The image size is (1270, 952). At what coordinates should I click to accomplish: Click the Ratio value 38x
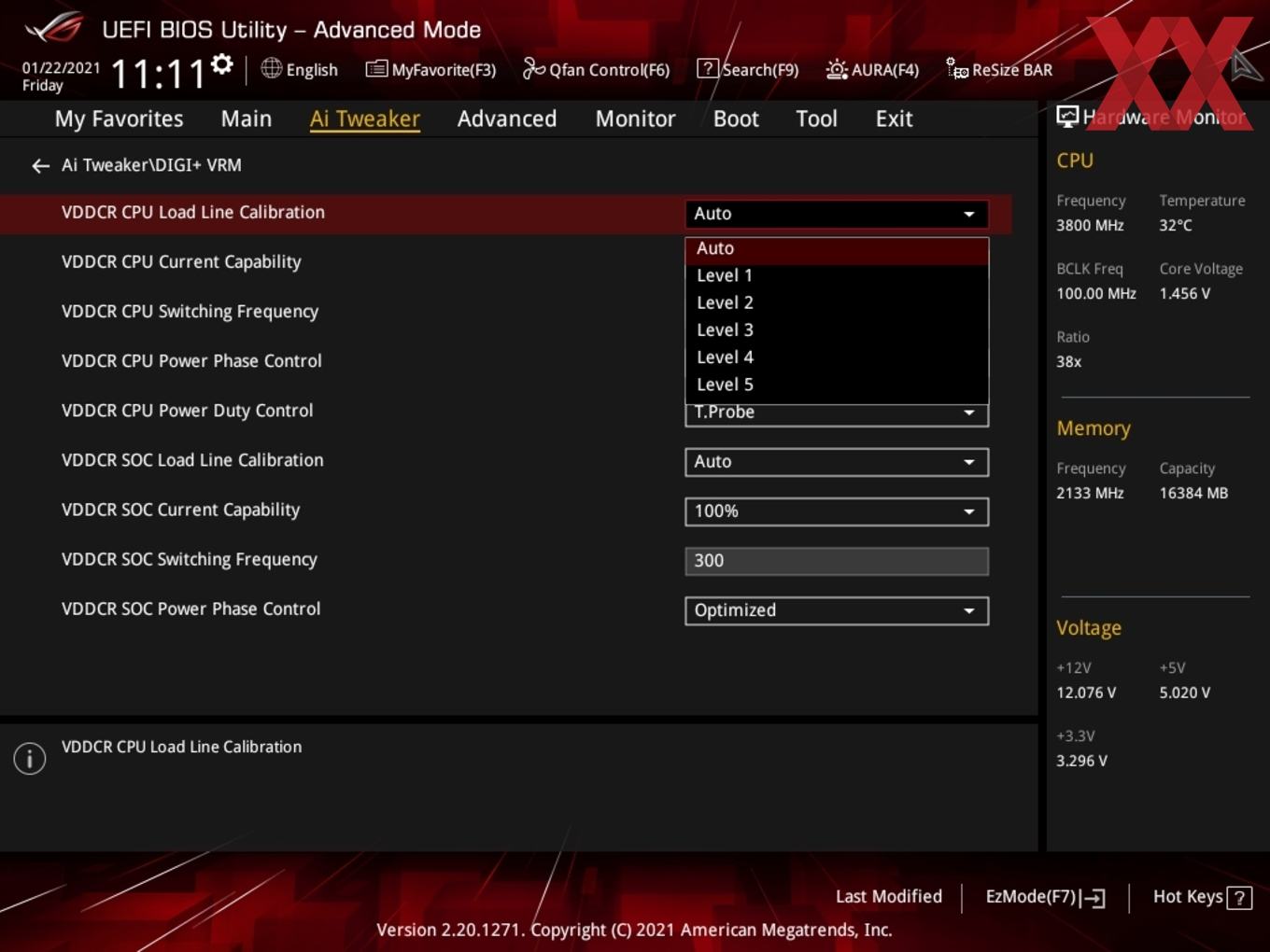coord(1068,362)
